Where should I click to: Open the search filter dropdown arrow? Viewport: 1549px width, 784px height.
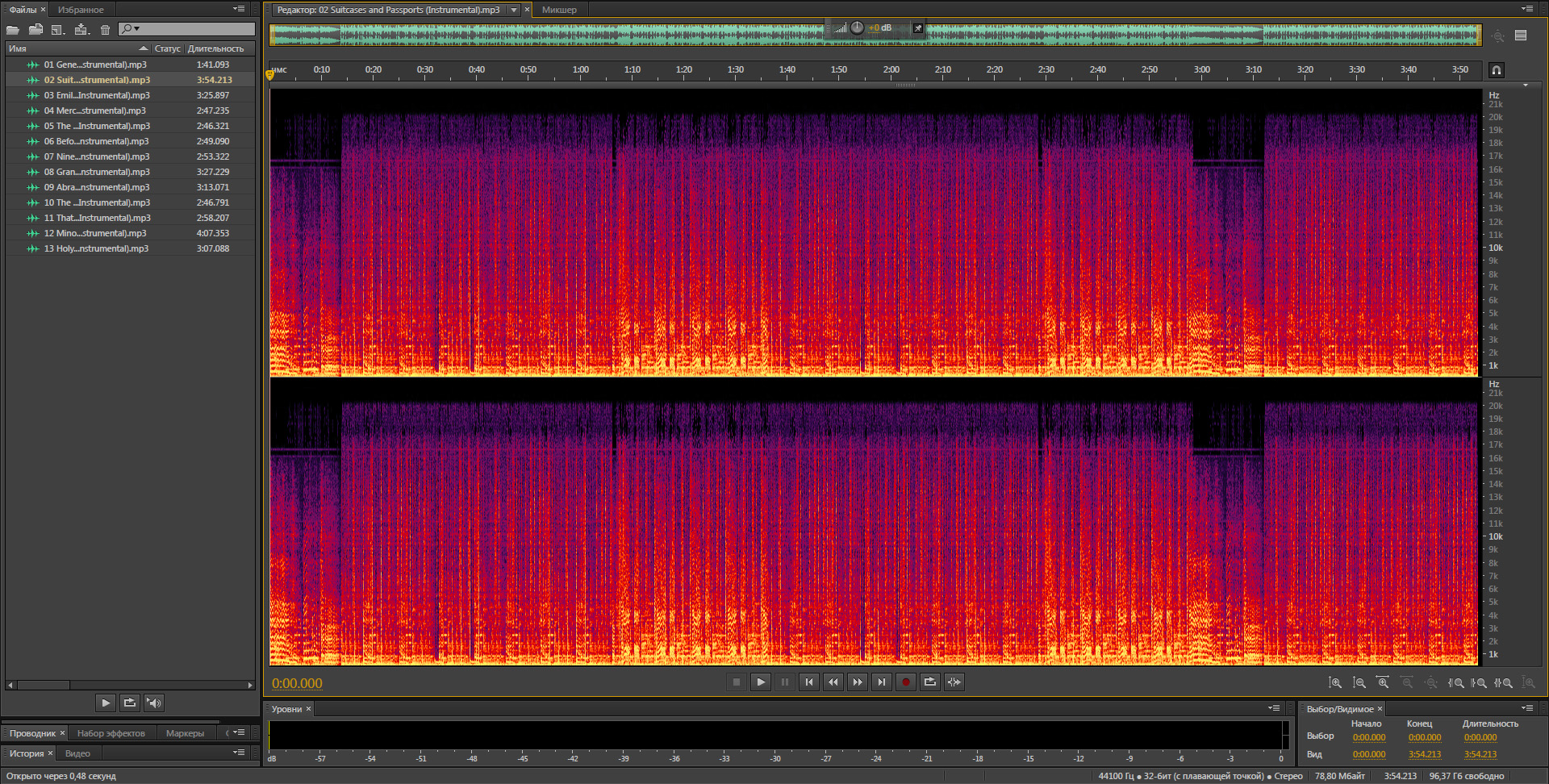click(x=137, y=29)
